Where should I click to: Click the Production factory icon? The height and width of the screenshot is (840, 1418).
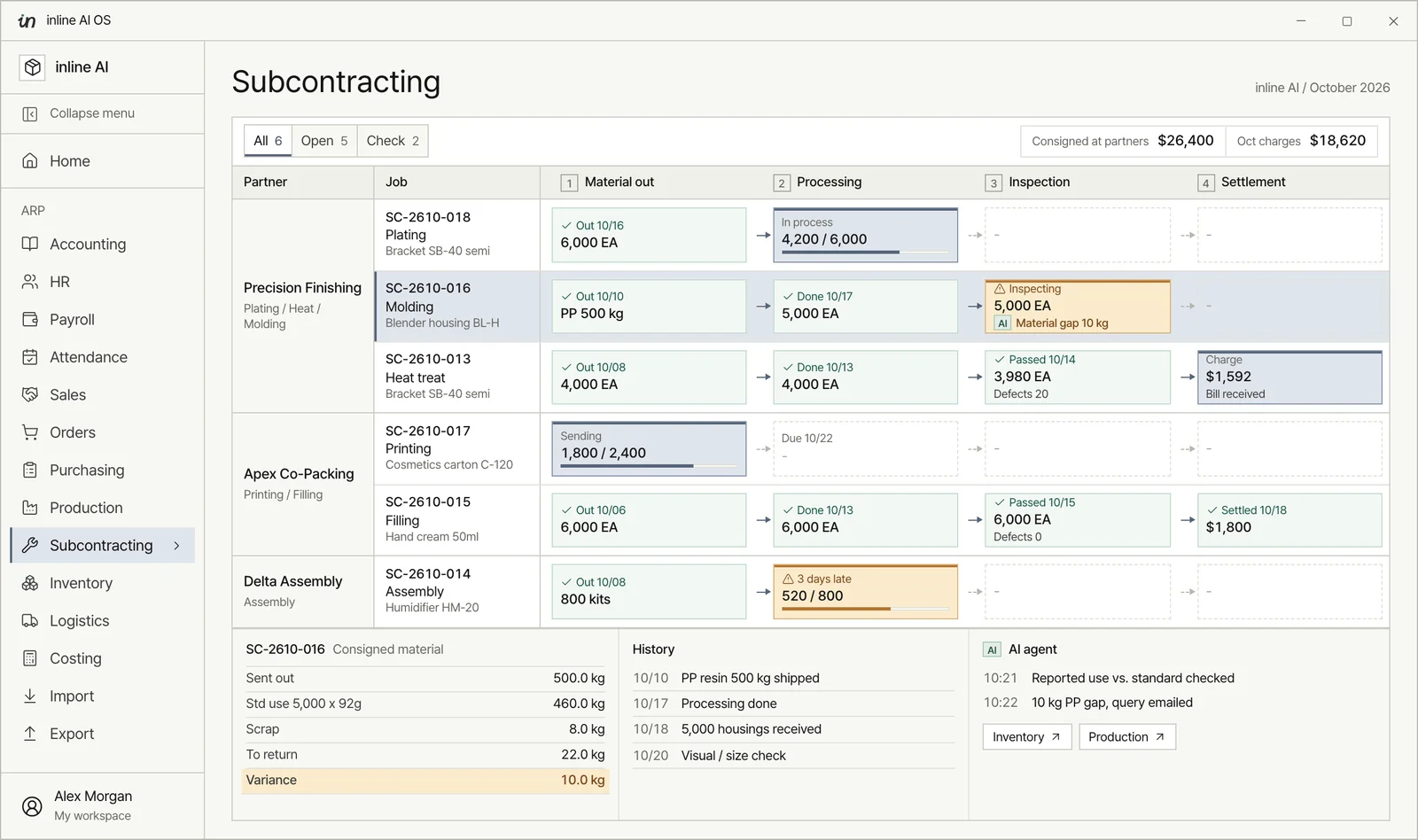30,508
